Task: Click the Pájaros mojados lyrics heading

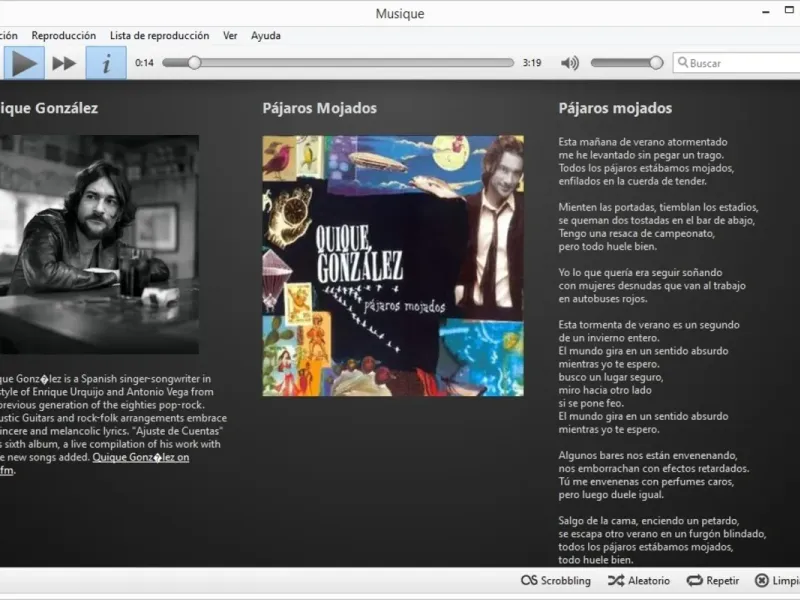Action: click(615, 108)
